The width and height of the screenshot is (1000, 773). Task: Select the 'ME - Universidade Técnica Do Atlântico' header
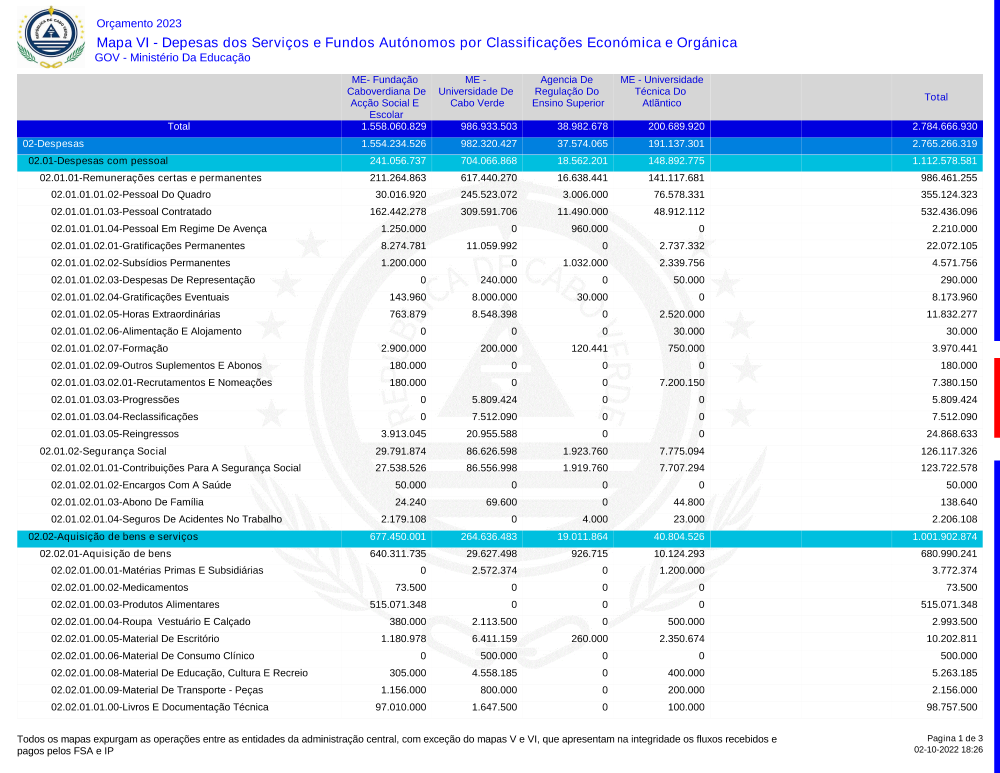pyautogui.click(x=661, y=91)
